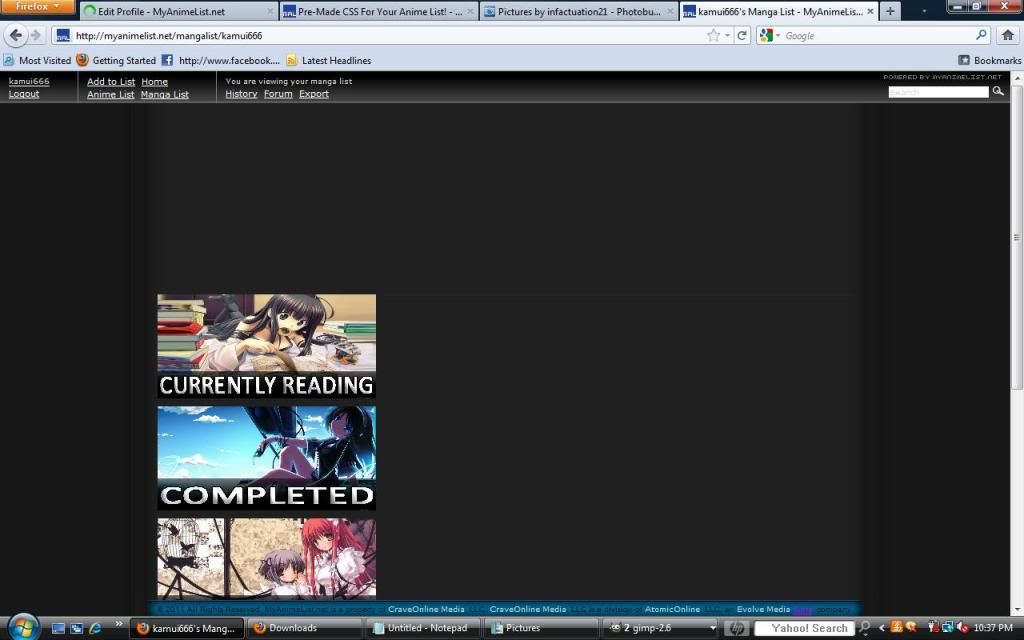
Task: Click the Add to List link
Action: coord(111,82)
